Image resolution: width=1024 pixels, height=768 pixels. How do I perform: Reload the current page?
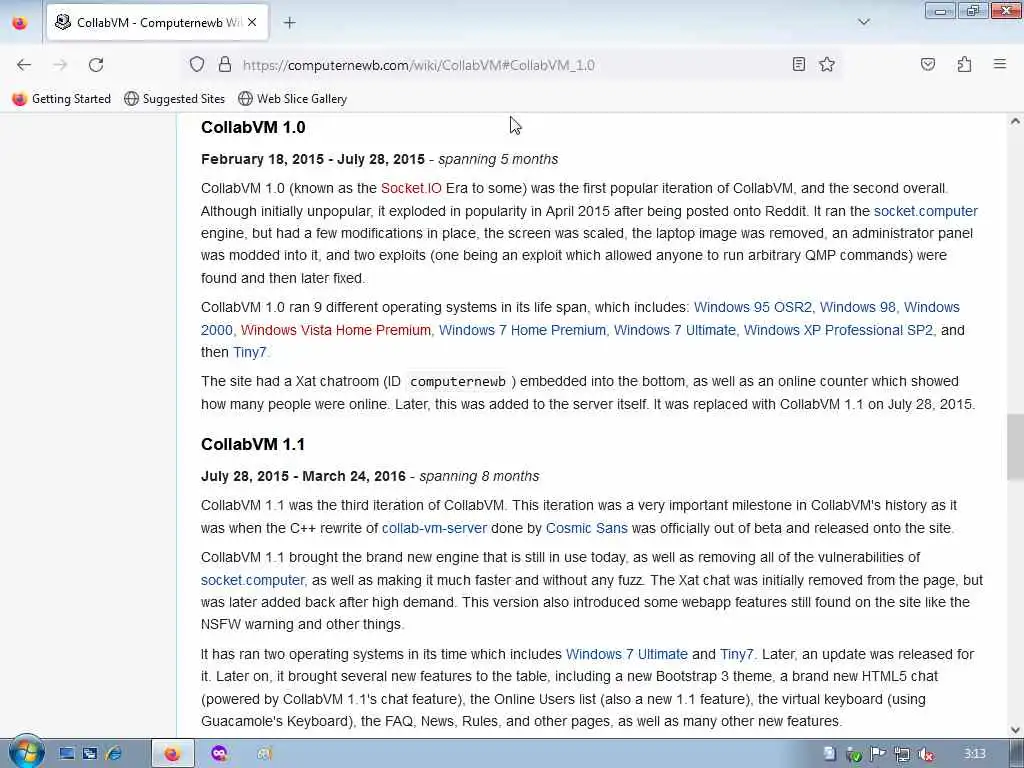tap(96, 65)
